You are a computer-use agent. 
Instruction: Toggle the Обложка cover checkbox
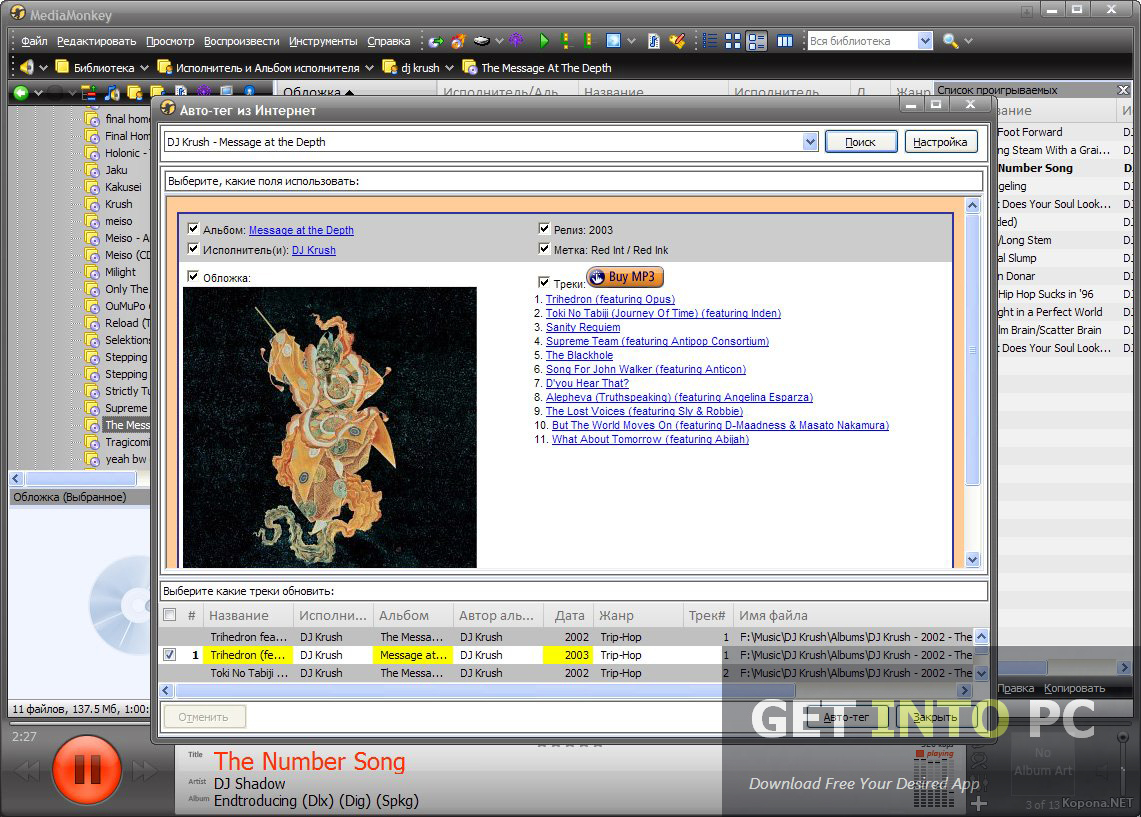tap(193, 276)
